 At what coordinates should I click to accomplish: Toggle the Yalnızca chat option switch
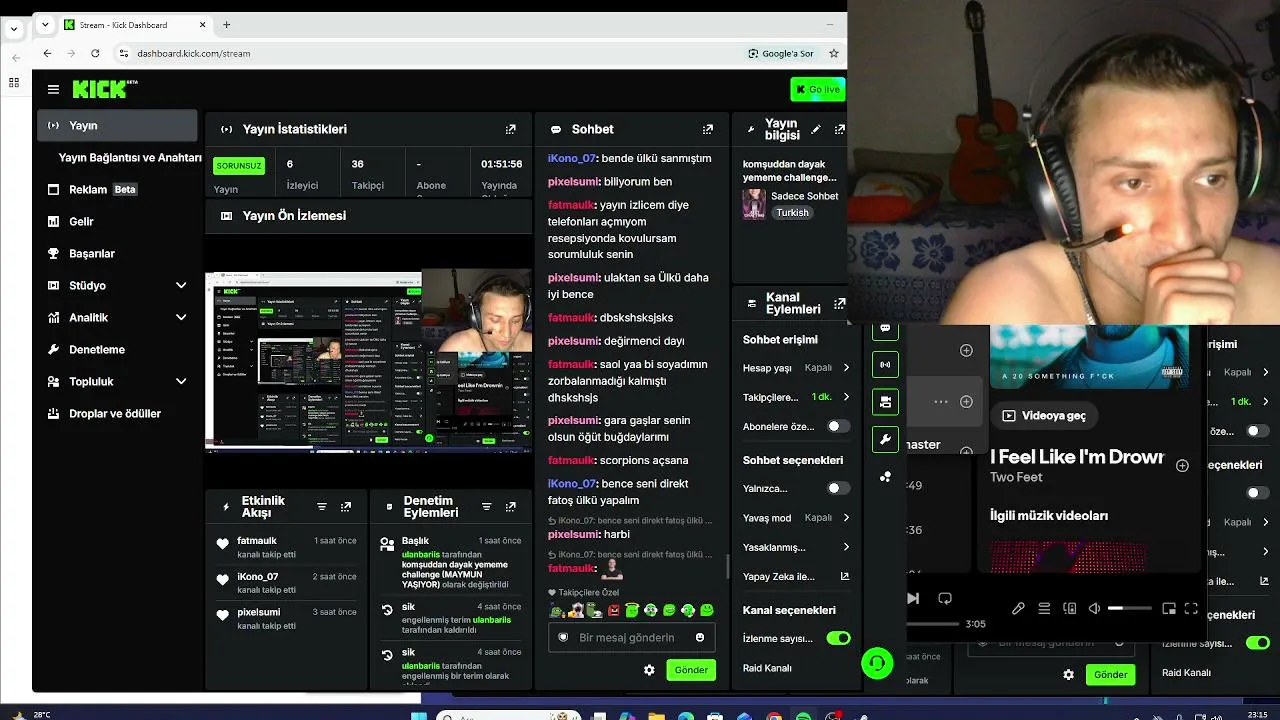point(838,488)
